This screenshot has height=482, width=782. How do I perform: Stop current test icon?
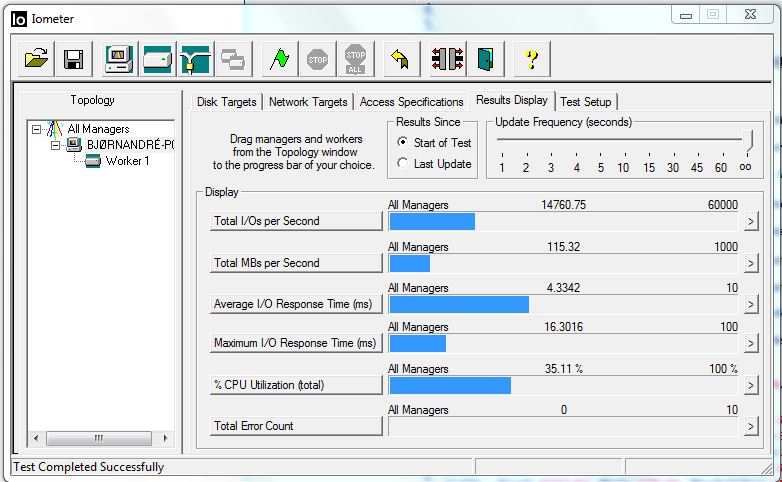pyautogui.click(x=318, y=59)
